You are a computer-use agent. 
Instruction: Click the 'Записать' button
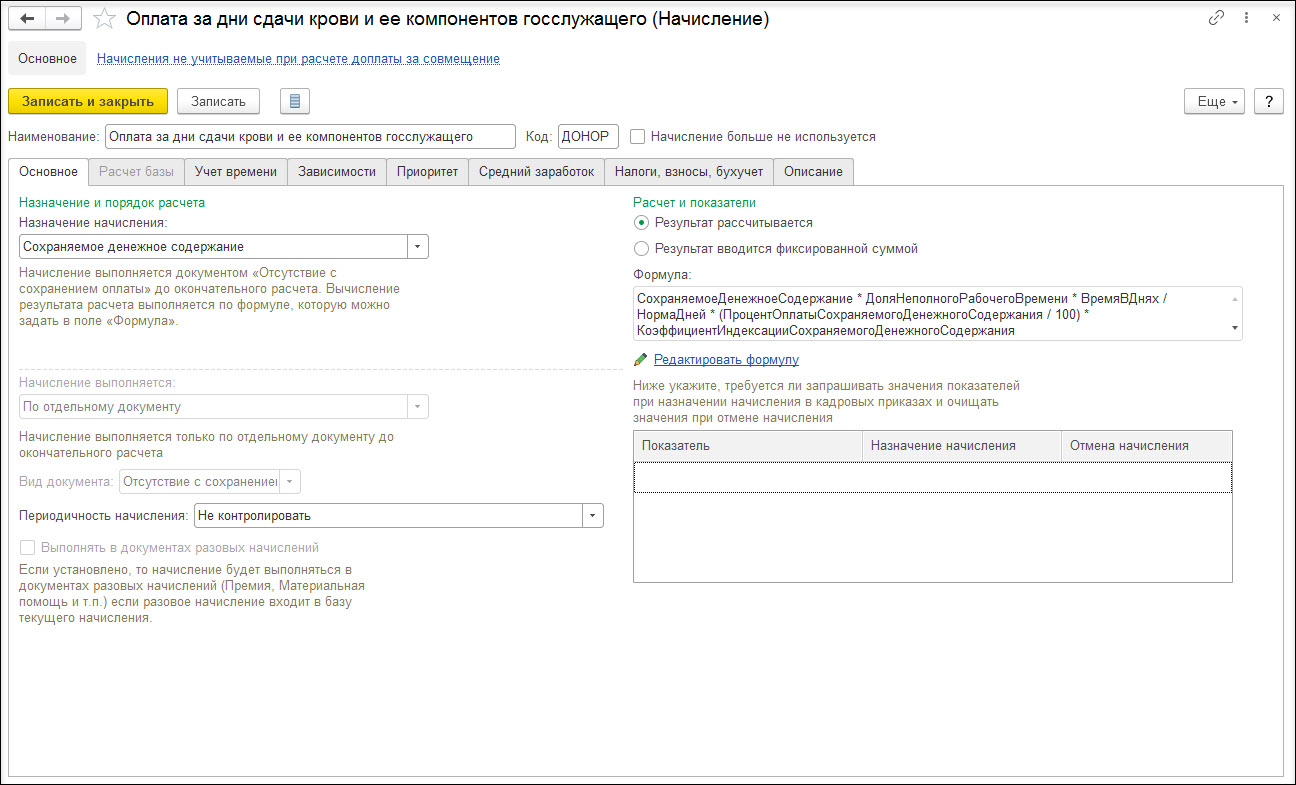(x=218, y=101)
